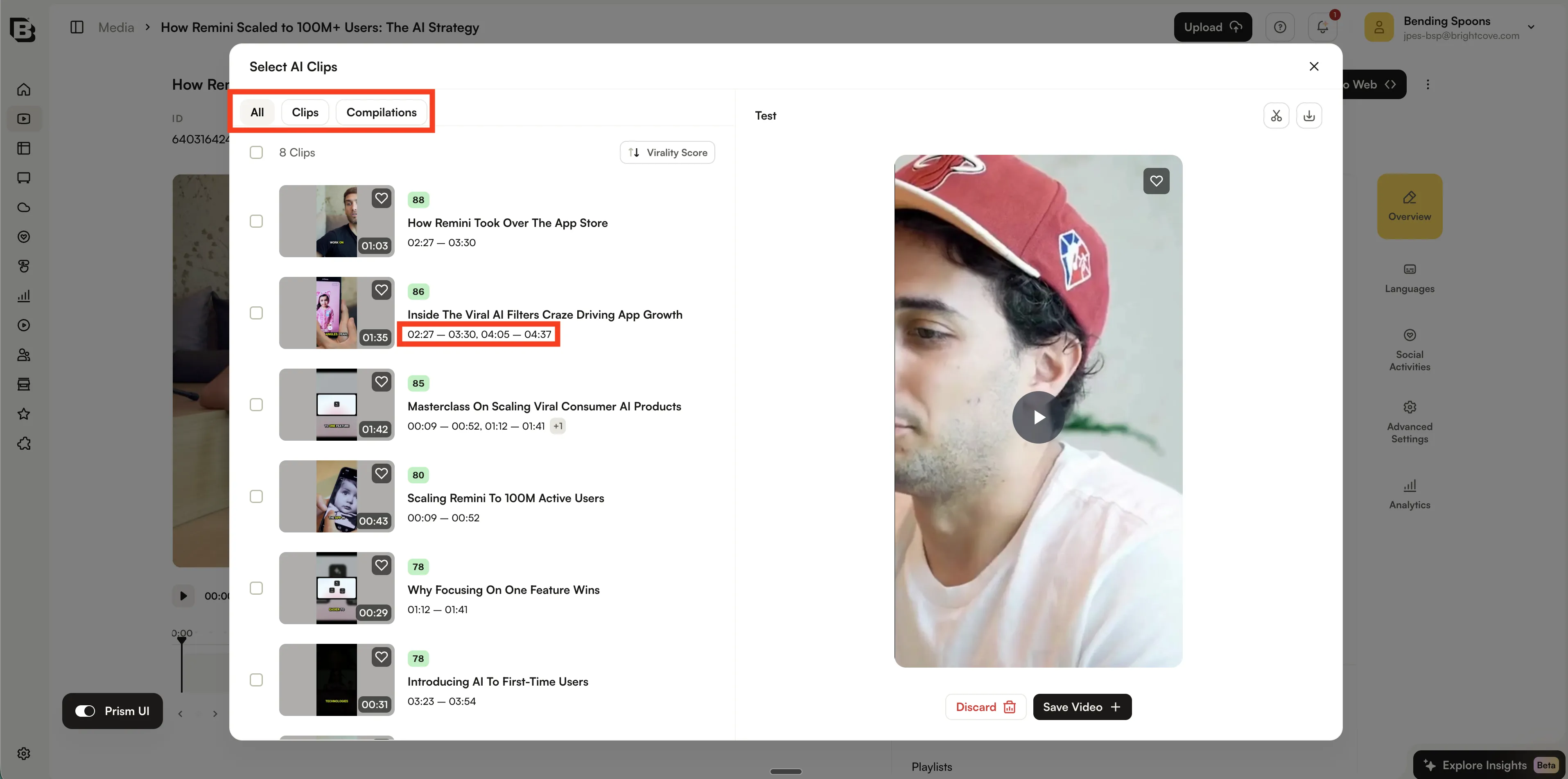The height and width of the screenshot is (779, 1568).
Task: Open the Virality Score sort dropdown
Action: [x=667, y=152]
